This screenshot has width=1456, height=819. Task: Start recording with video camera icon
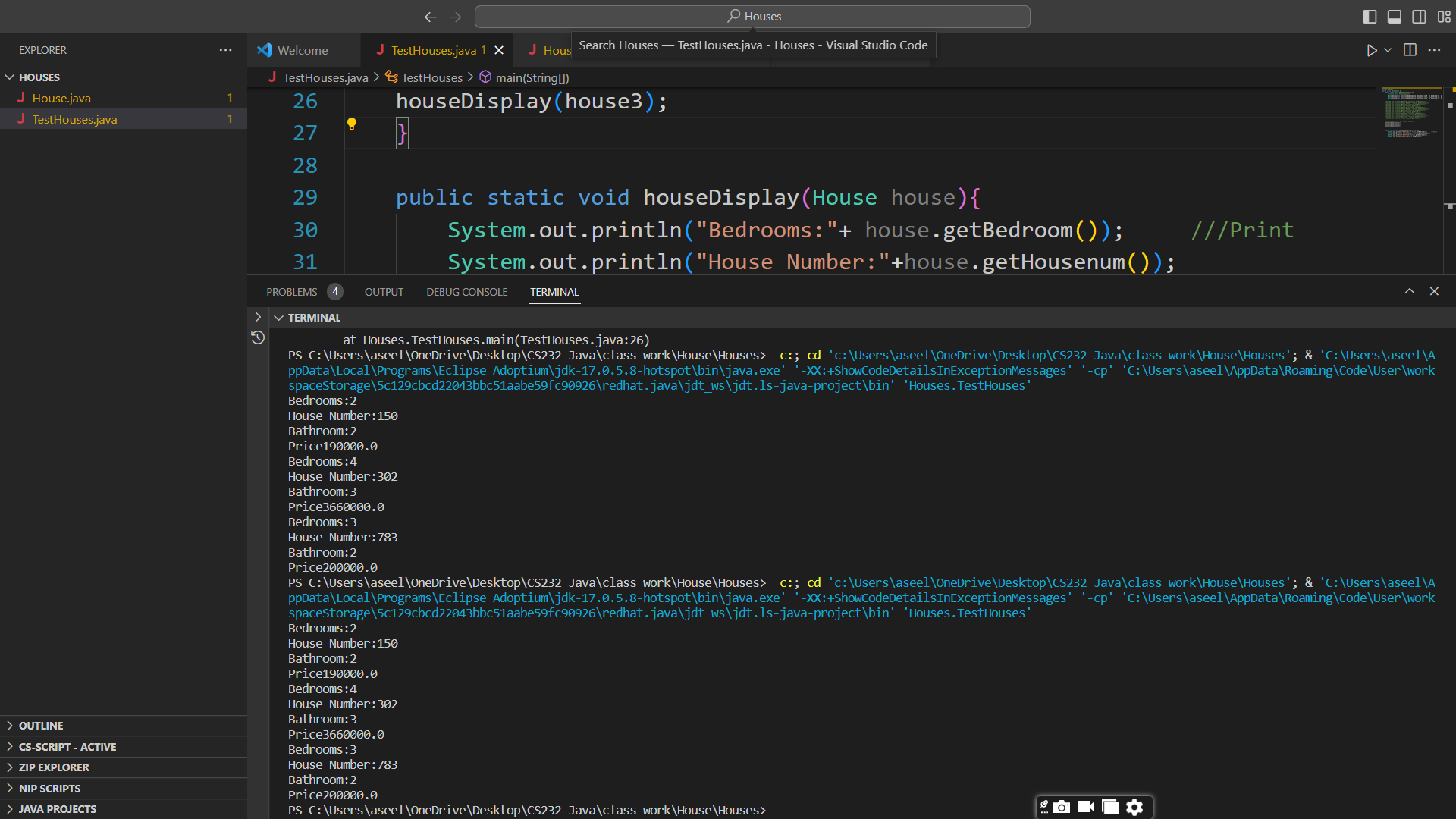(x=1086, y=807)
